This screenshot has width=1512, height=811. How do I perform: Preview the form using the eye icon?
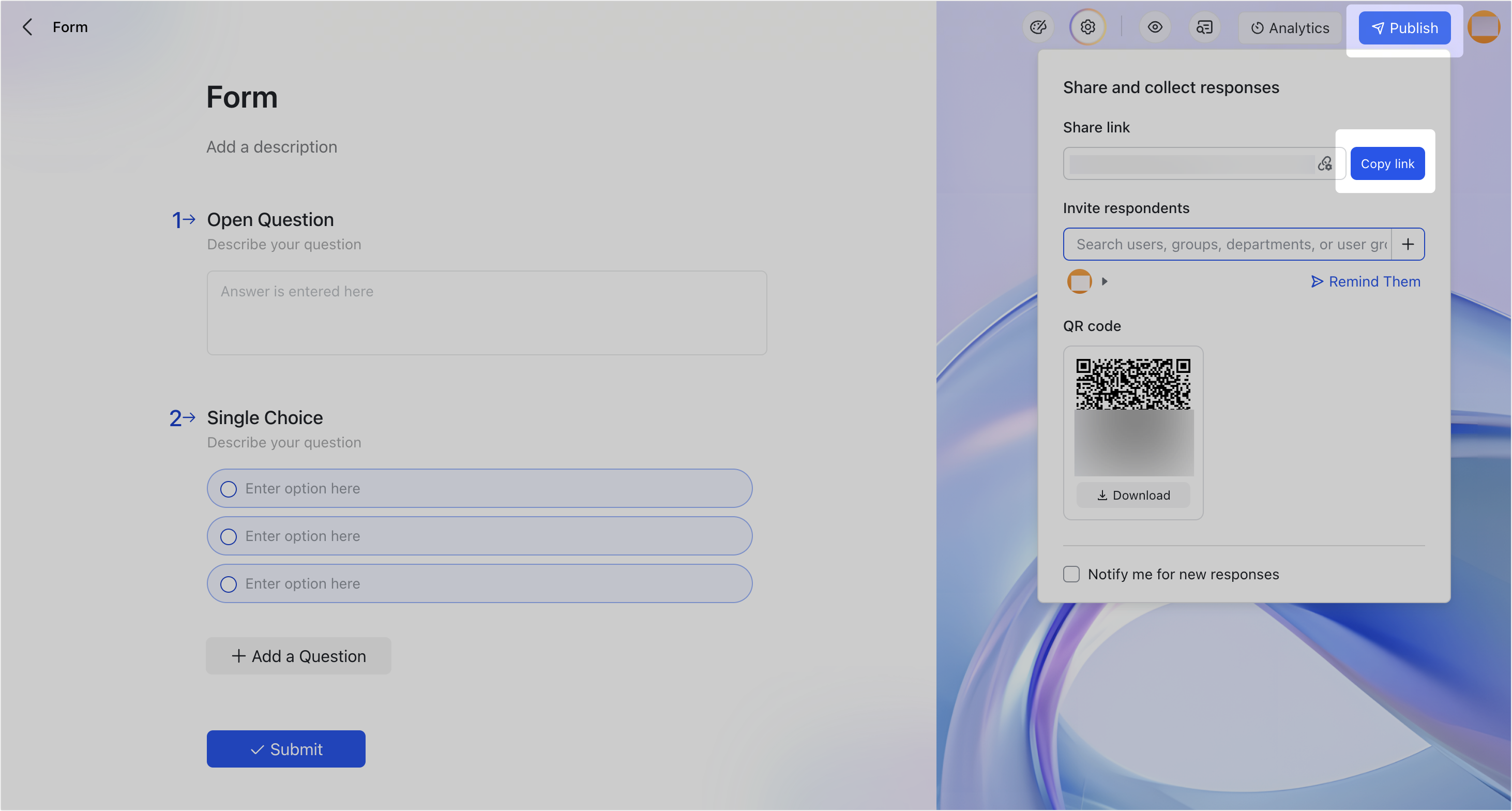pyautogui.click(x=1155, y=27)
